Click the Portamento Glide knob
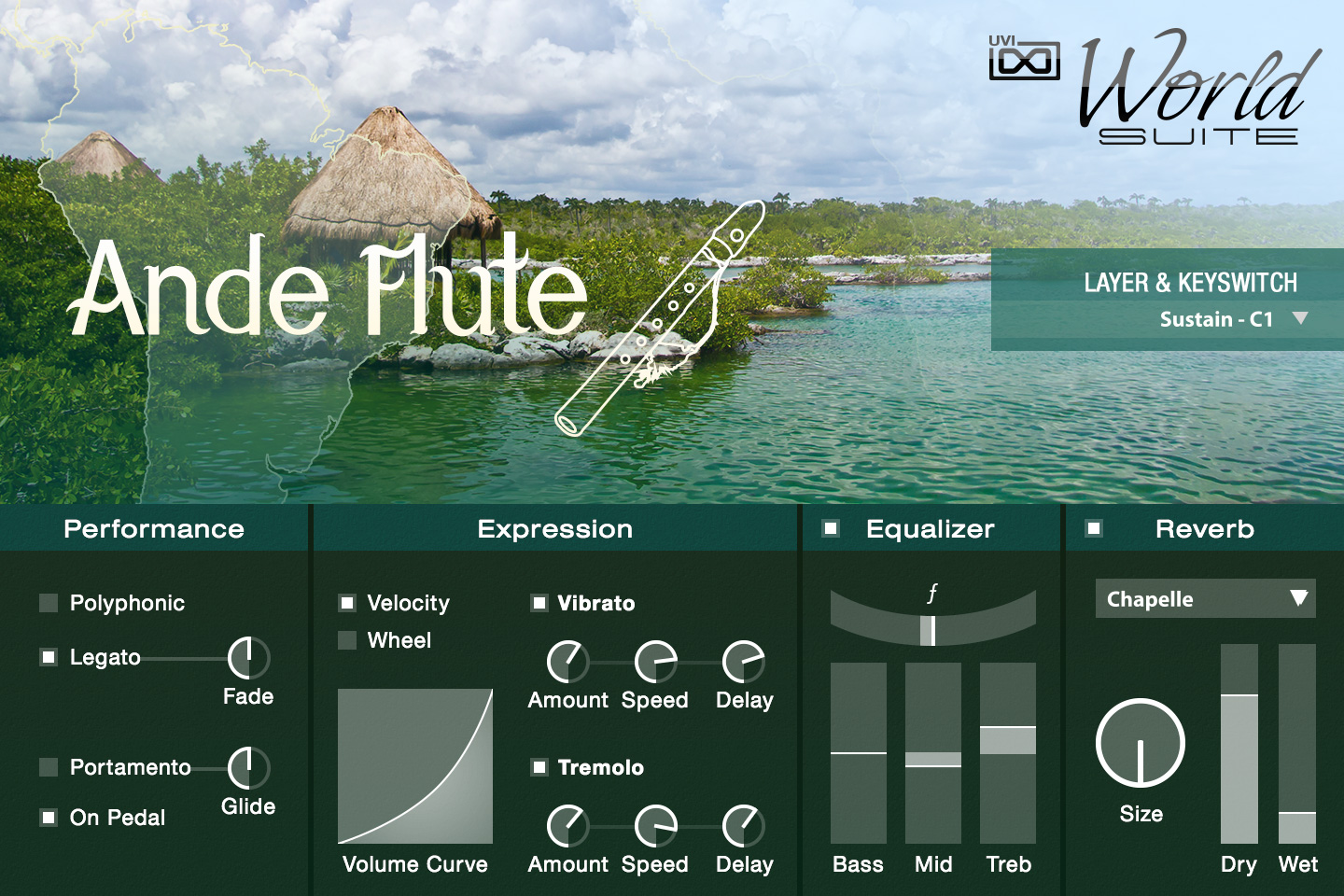Viewport: 1344px width, 896px height. click(x=249, y=768)
